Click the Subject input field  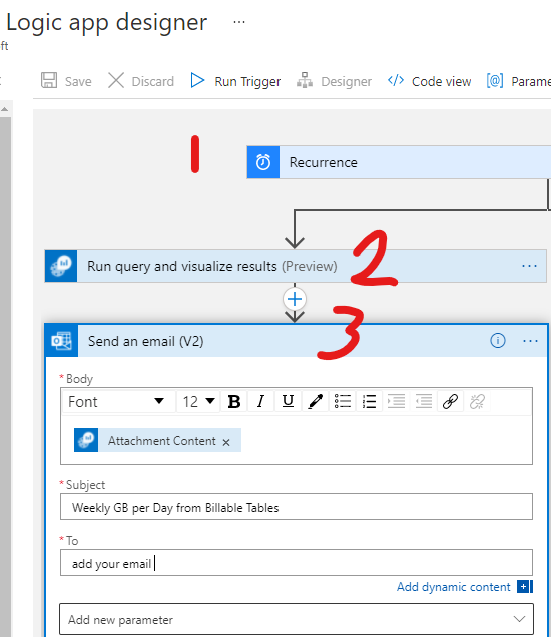(296, 507)
